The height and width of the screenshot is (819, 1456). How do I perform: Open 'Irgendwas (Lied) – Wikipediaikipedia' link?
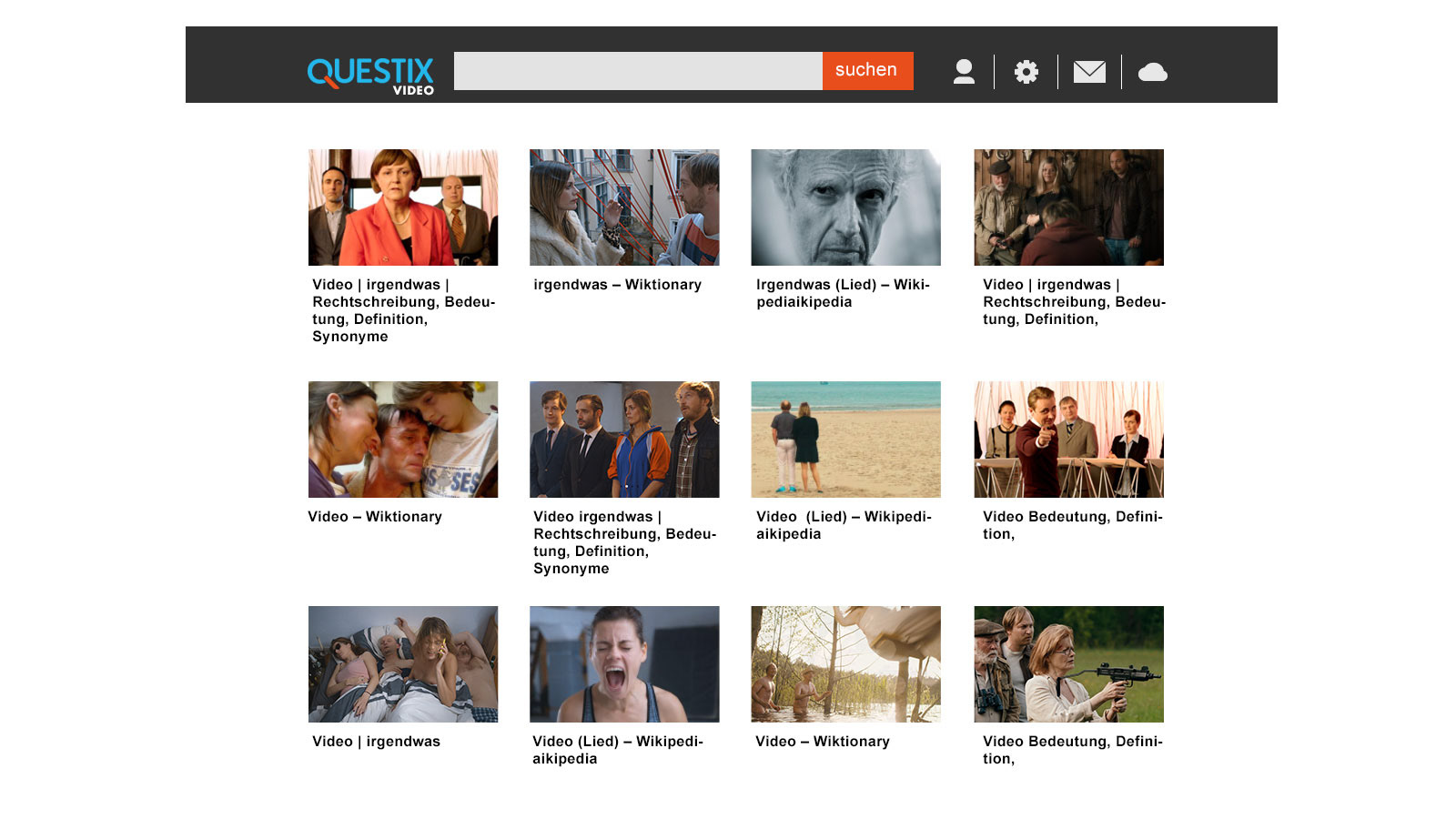pyautogui.click(x=843, y=293)
